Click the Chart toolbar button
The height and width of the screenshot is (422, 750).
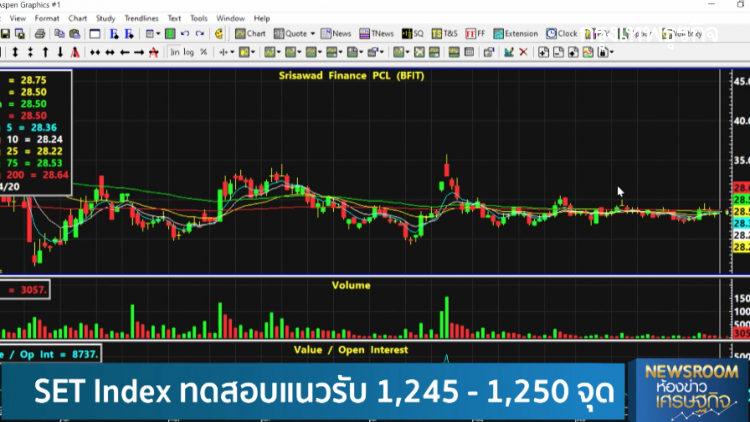(250, 34)
